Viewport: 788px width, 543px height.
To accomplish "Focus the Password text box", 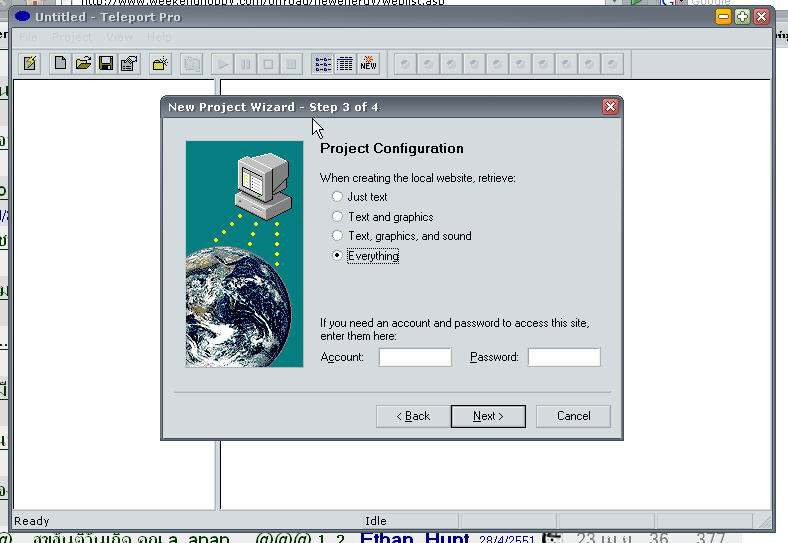I will tap(564, 357).
